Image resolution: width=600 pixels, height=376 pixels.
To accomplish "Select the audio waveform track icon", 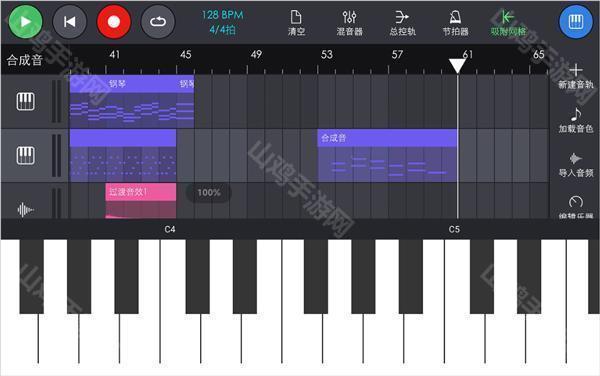I will pos(25,210).
